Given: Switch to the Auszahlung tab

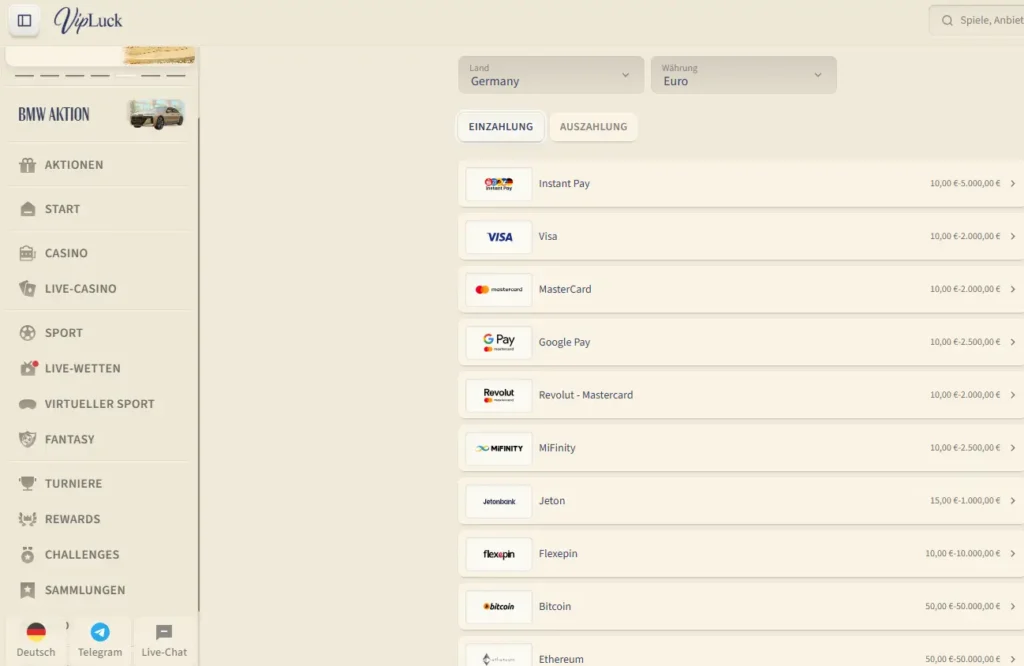Looking at the screenshot, I should coord(593,127).
